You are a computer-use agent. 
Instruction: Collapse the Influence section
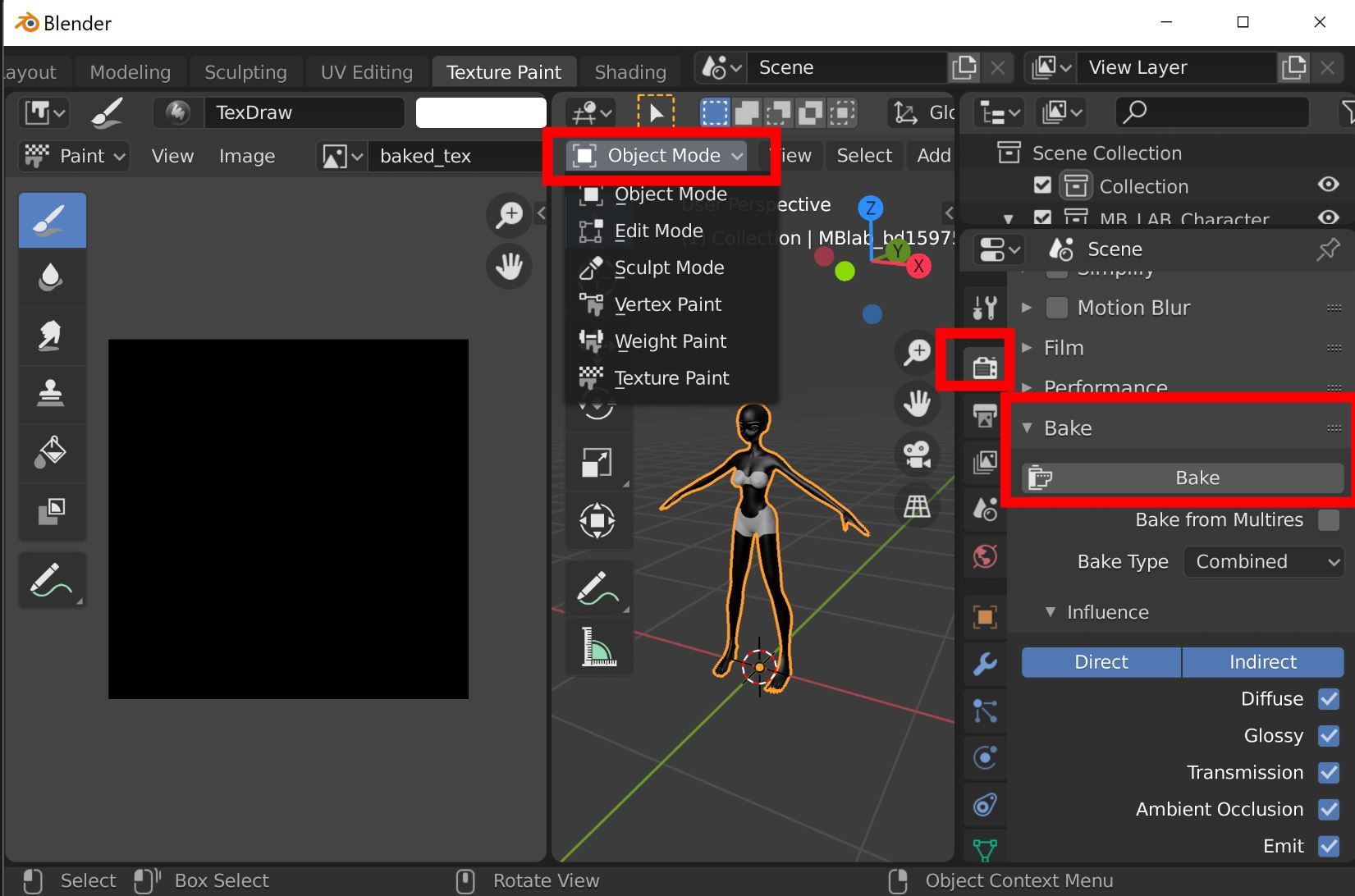tap(1051, 612)
